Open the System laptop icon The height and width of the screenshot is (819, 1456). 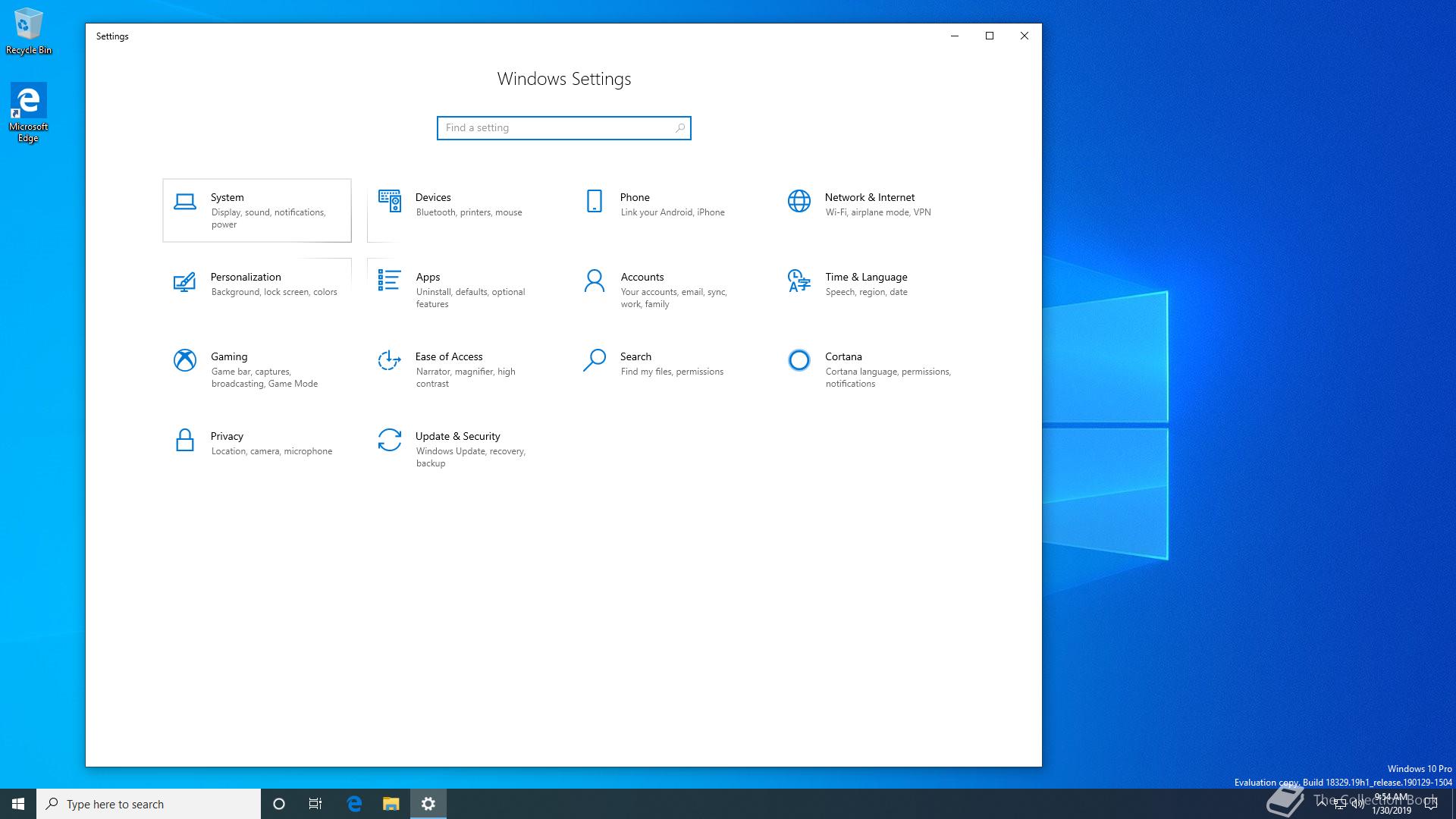coord(185,202)
